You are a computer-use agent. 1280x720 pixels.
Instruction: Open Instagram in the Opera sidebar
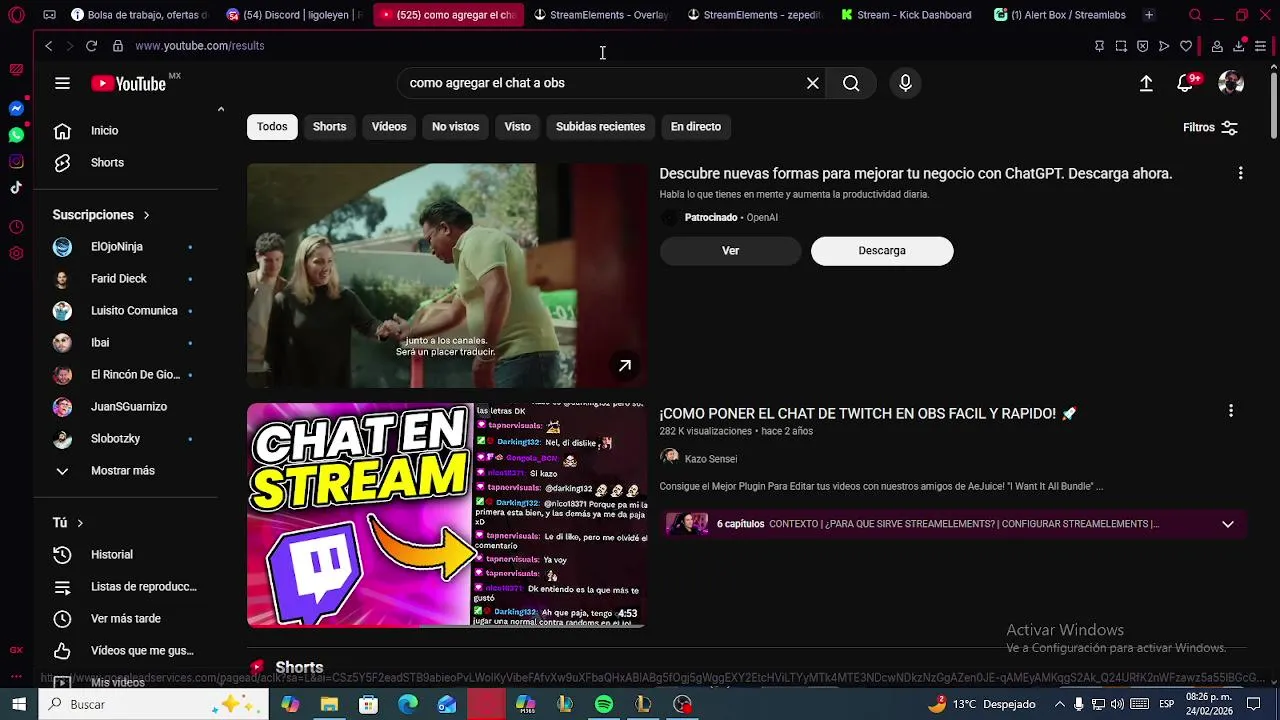pos(16,161)
